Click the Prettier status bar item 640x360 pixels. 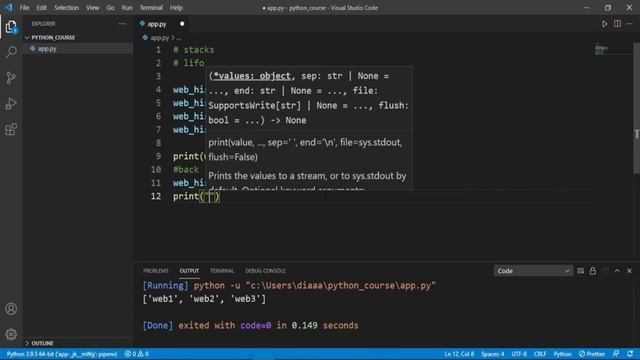click(592, 354)
